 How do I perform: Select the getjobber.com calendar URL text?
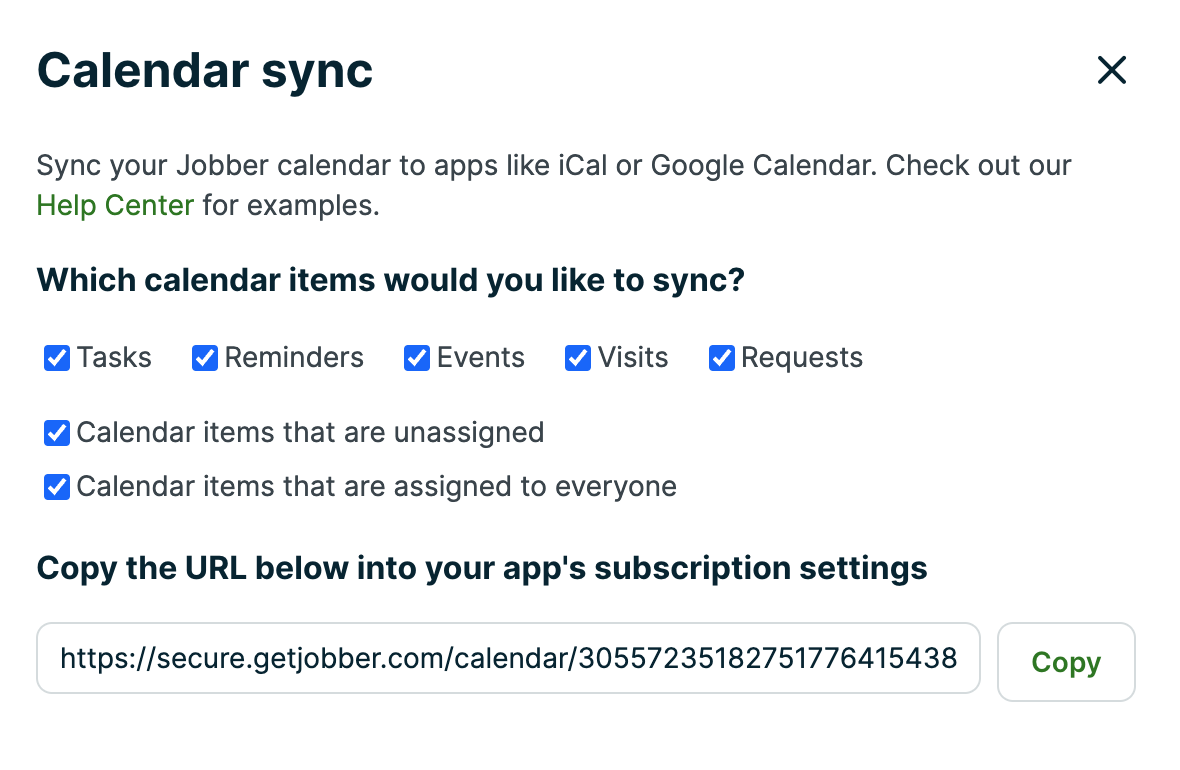click(508, 658)
